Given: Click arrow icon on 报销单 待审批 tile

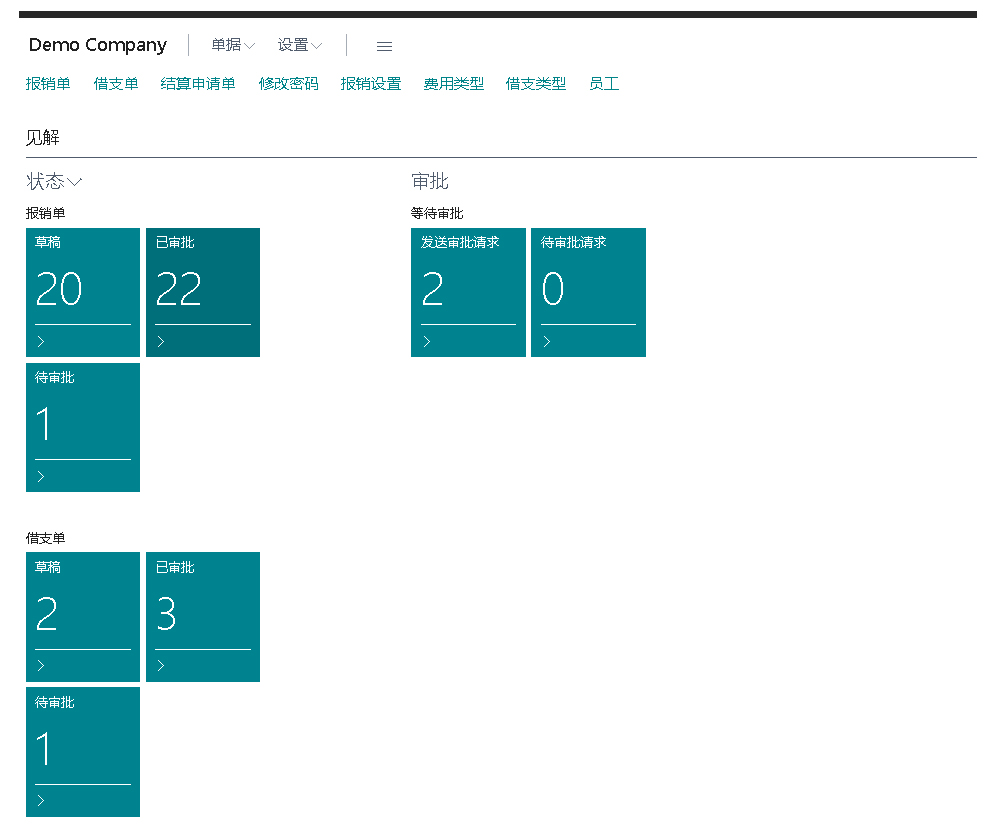Looking at the screenshot, I should (x=41, y=476).
